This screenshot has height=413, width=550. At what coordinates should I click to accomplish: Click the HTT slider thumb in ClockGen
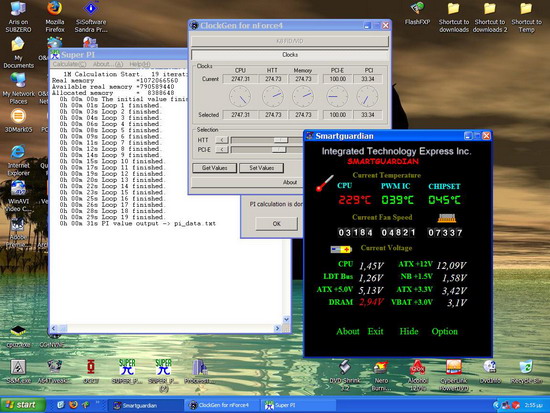click(x=281, y=140)
